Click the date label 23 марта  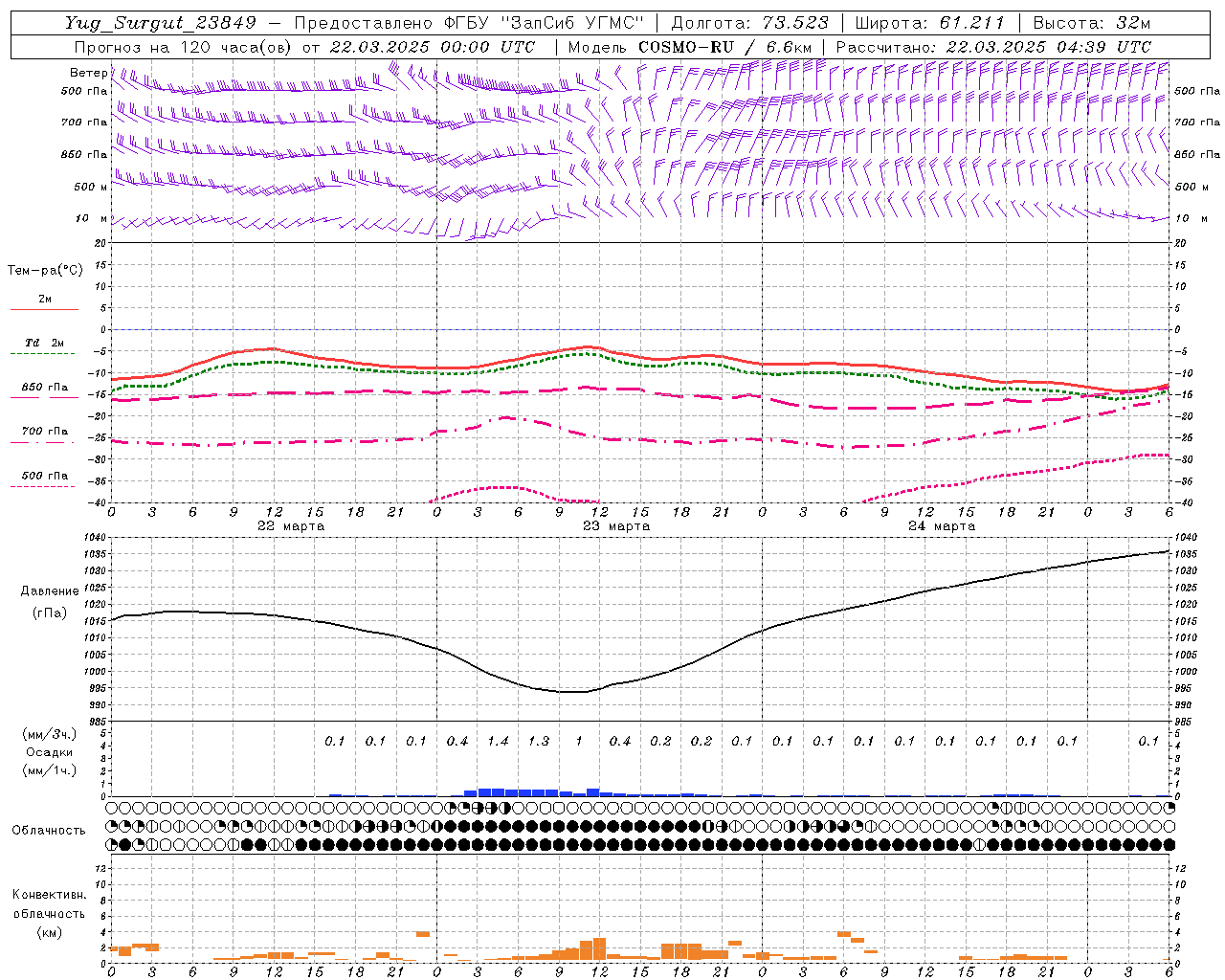click(616, 526)
